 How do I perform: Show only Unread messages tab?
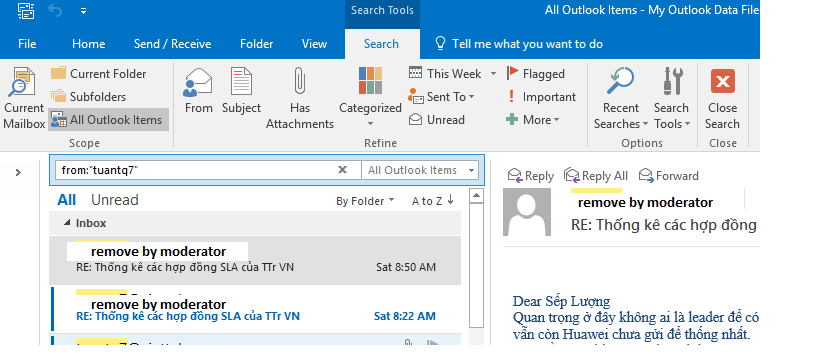tap(114, 200)
